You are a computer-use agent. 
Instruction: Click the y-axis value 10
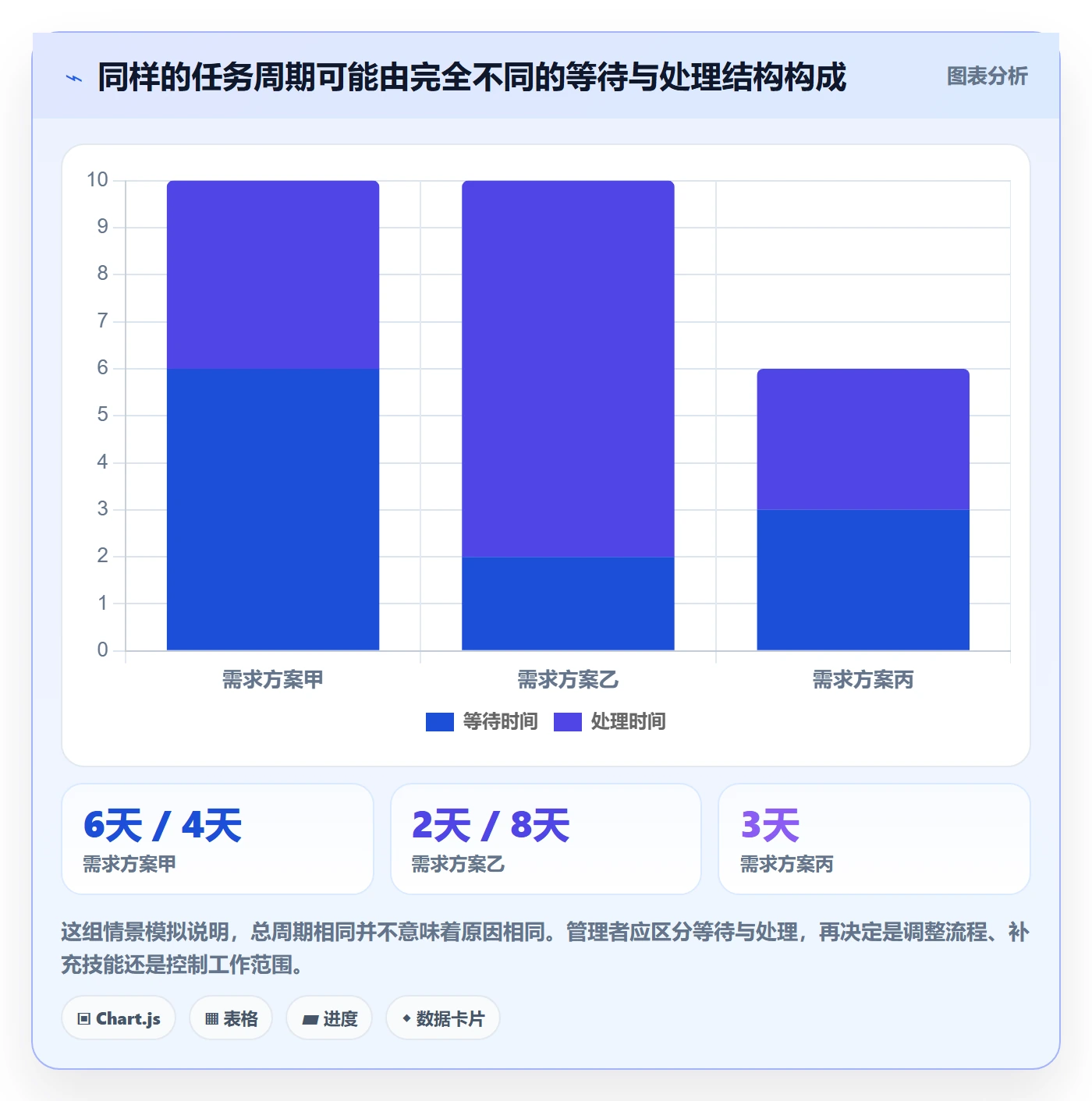coord(97,180)
